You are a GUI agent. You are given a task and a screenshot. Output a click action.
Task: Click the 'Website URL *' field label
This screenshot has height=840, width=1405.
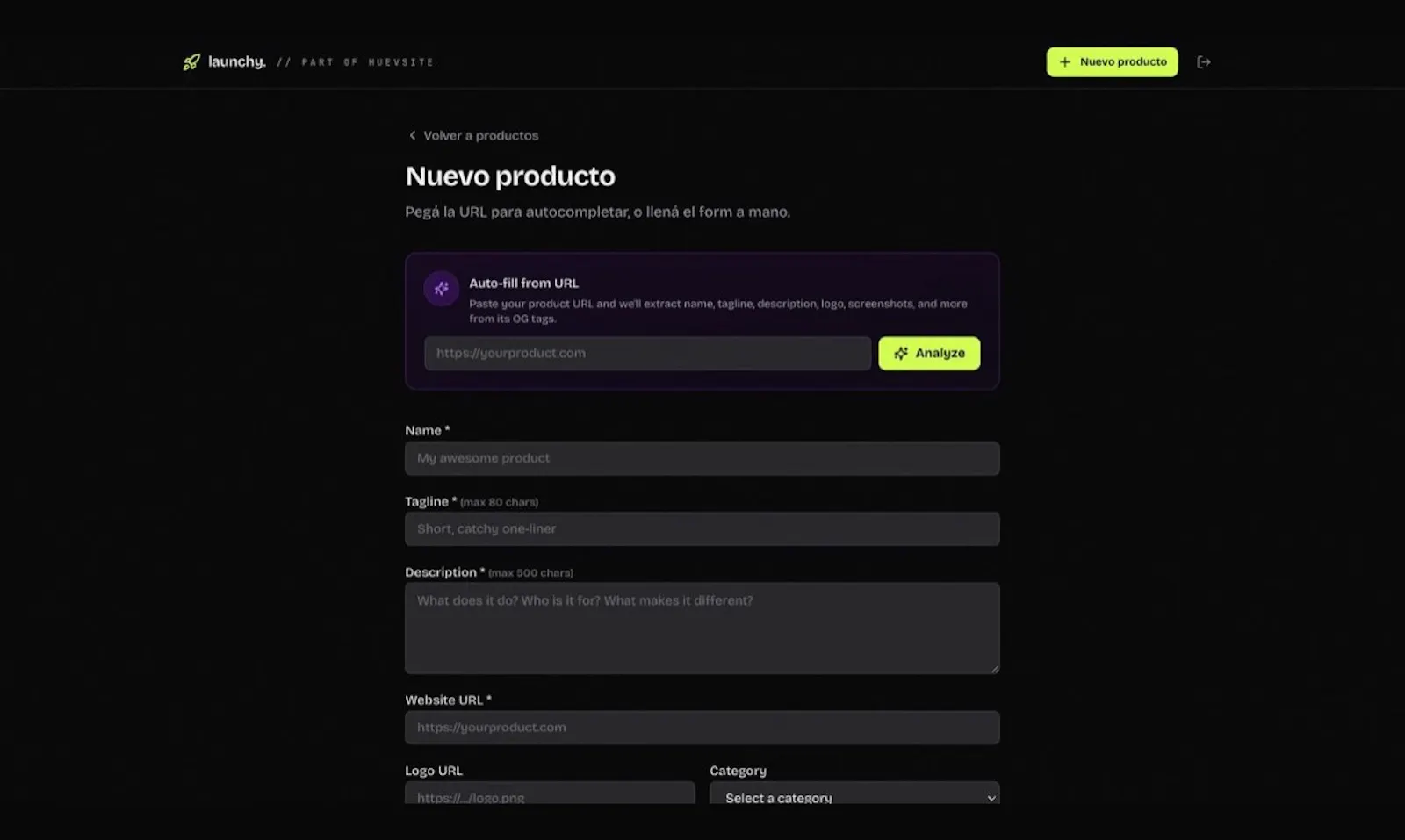click(448, 700)
